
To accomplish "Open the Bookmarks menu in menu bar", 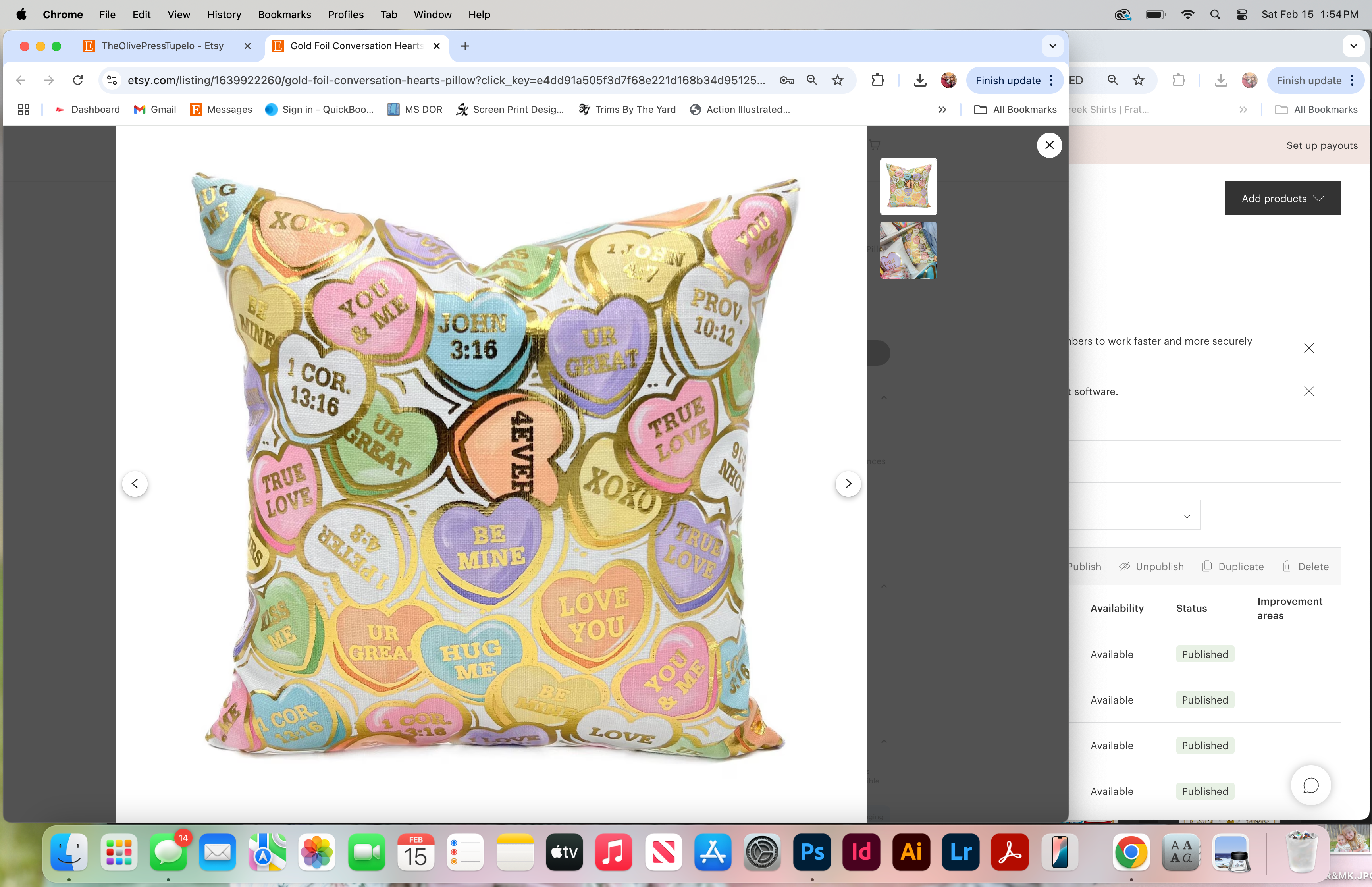I will click(284, 14).
